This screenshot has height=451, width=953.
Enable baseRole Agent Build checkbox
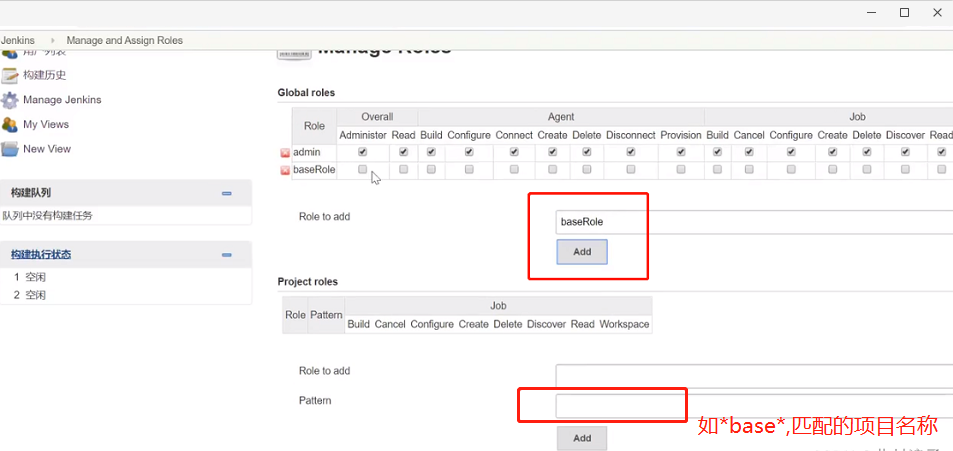point(431,170)
